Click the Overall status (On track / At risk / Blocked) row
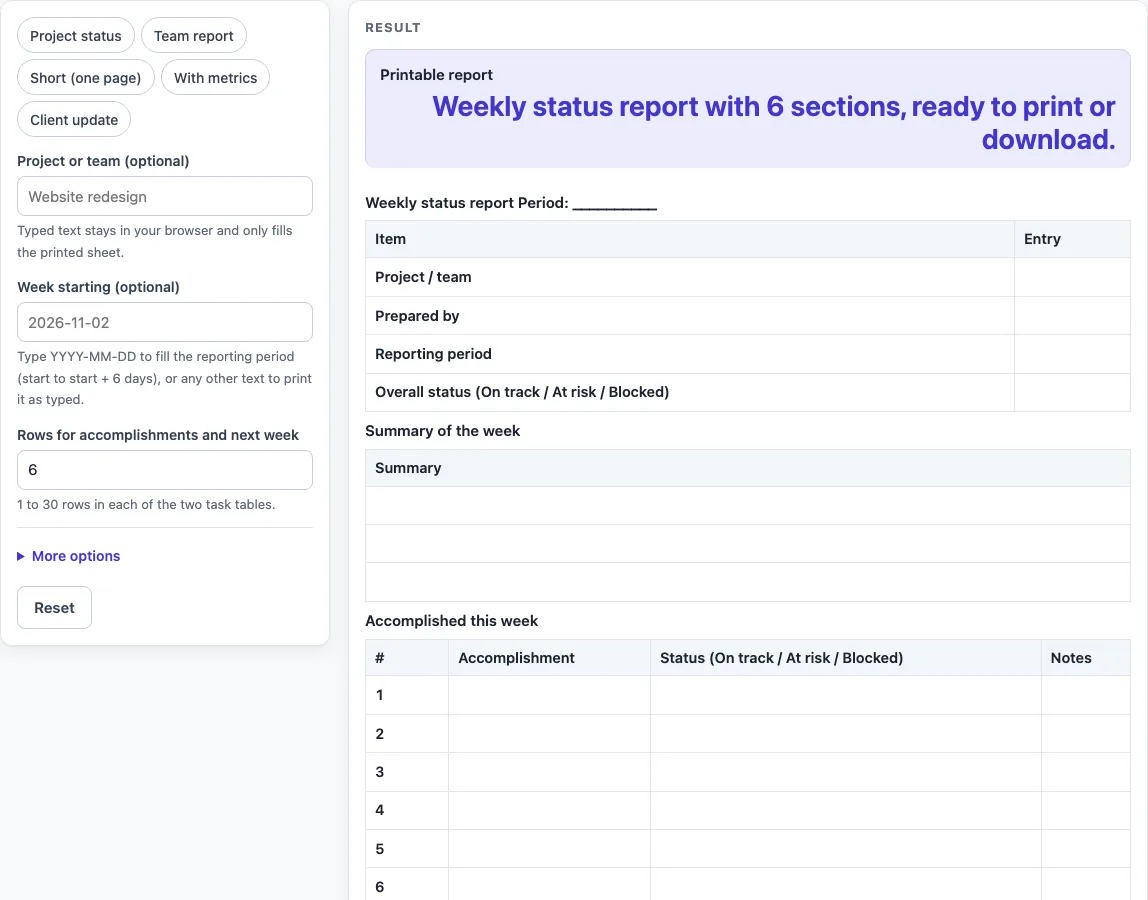Image resolution: width=1148 pixels, height=900 pixels. pos(748,392)
